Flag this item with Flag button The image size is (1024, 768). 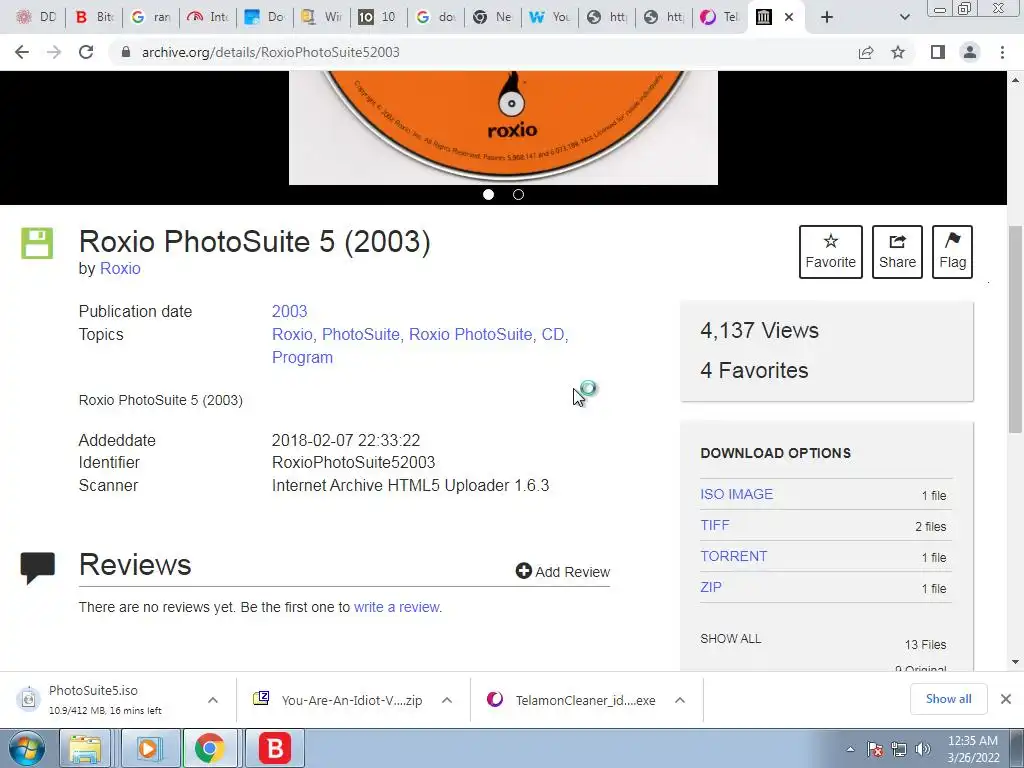[x=952, y=252]
